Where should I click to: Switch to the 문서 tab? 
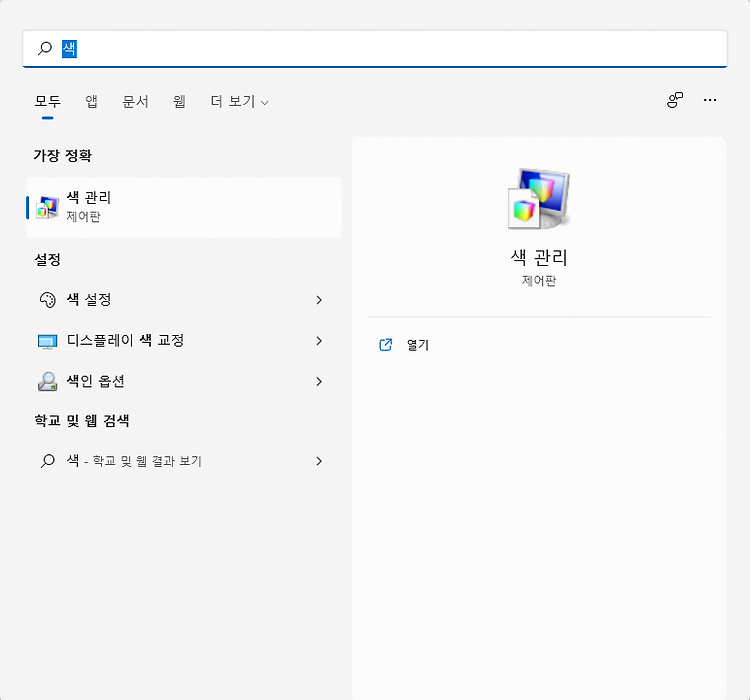click(x=135, y=101)
